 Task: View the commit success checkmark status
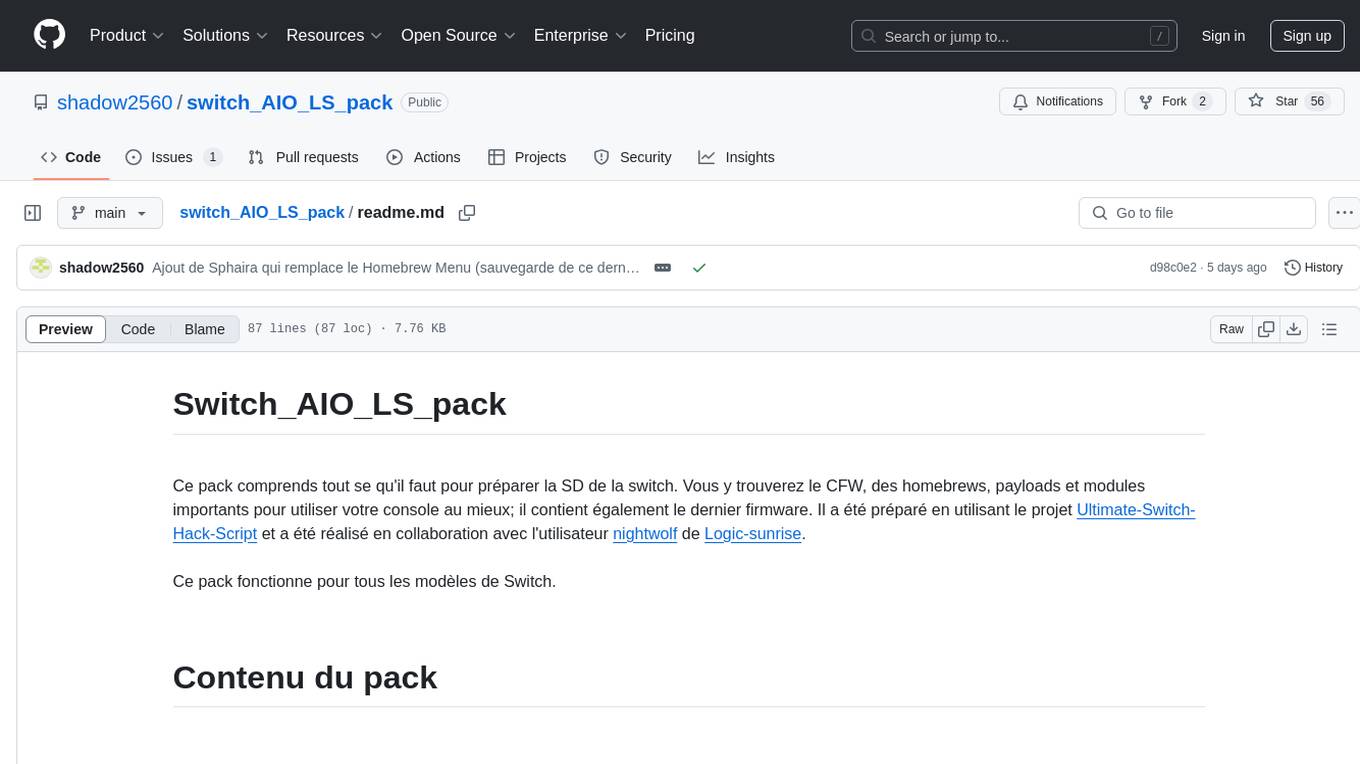[699, 268]
